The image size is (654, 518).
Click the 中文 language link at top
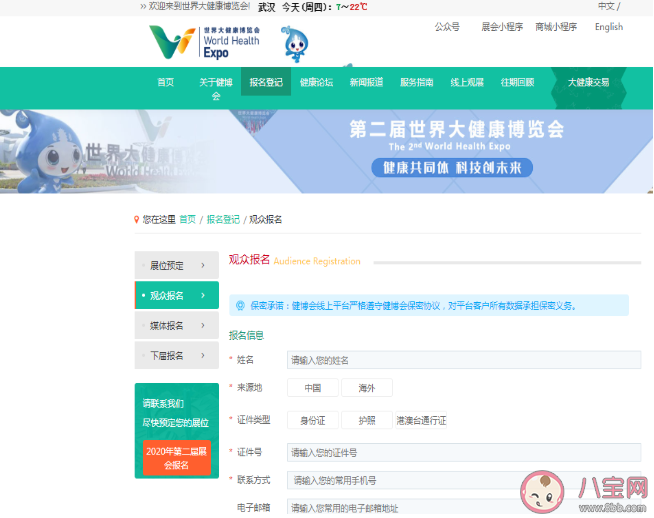pos(606,6)
